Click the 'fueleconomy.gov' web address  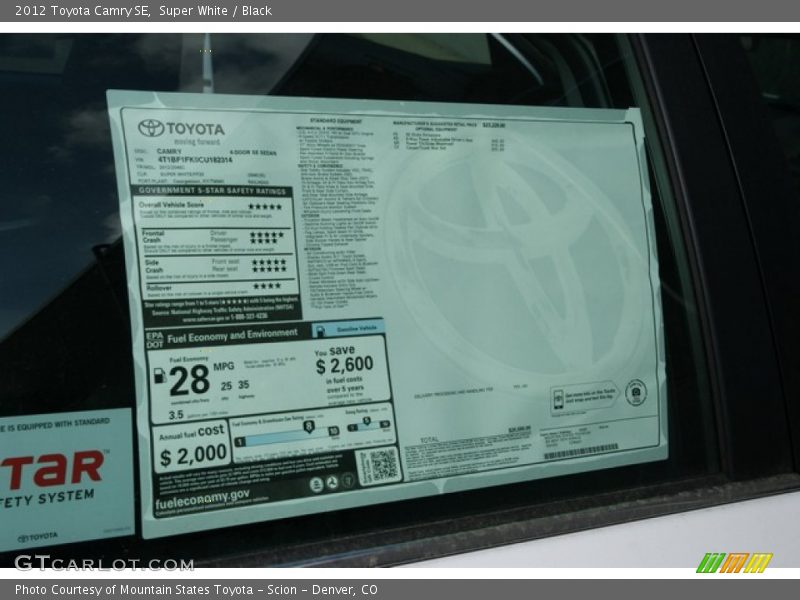(x=203, y=498)
